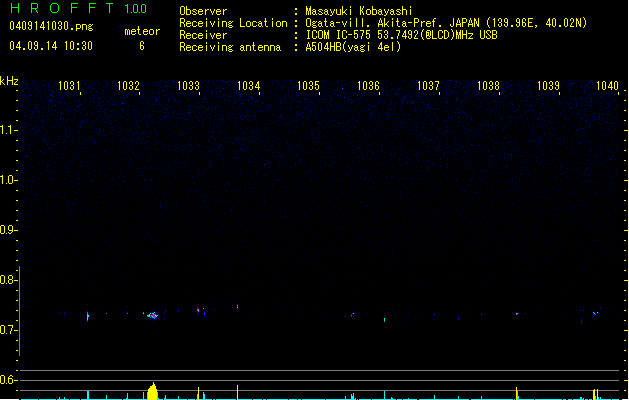
Task: Click frequency axis label 1.0
Action: 8,180
